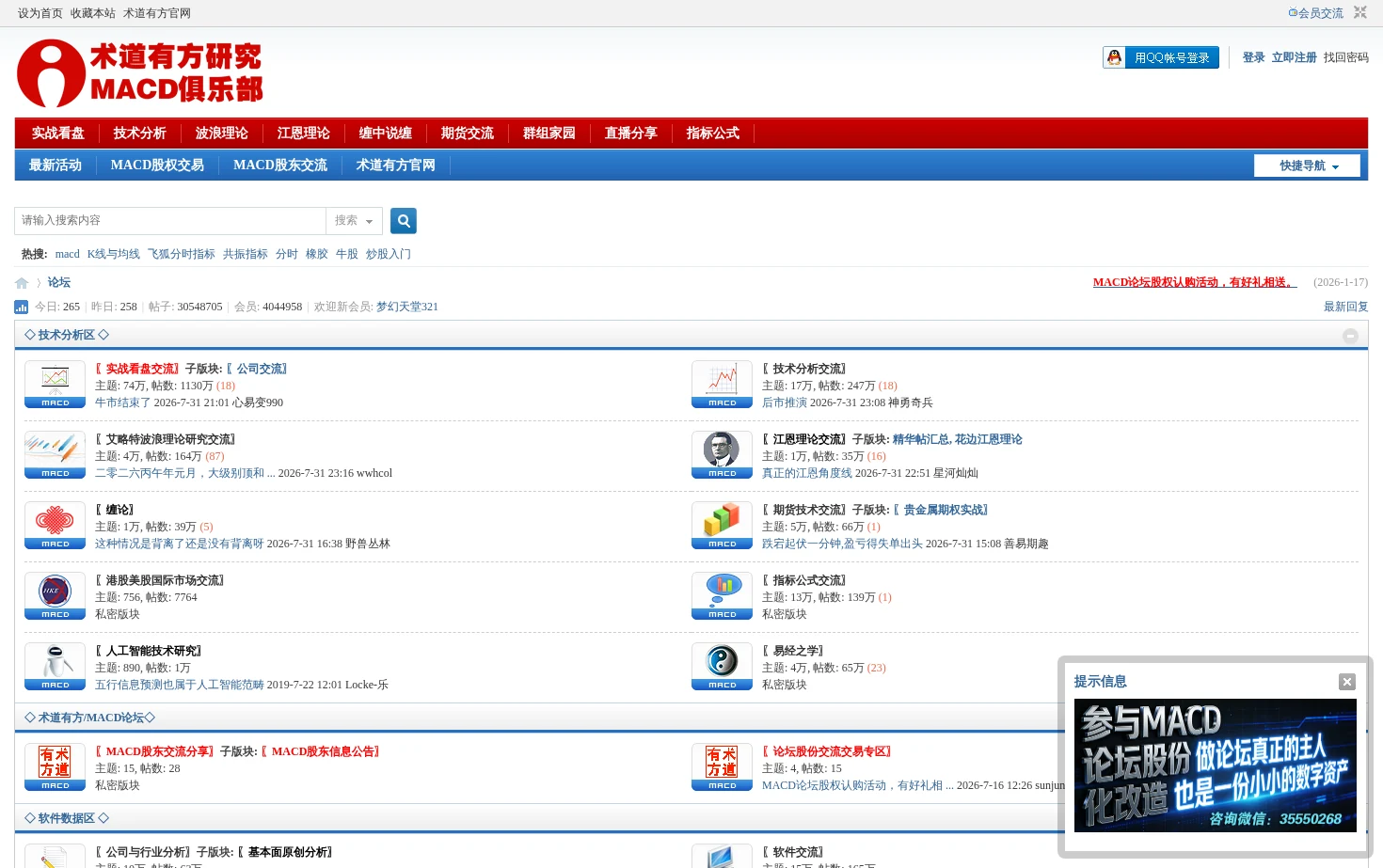The width and height of the screenshot is (1383, 868).
Task: Open the 人工智能技术研究 forum title
Action: coord(149,651)
